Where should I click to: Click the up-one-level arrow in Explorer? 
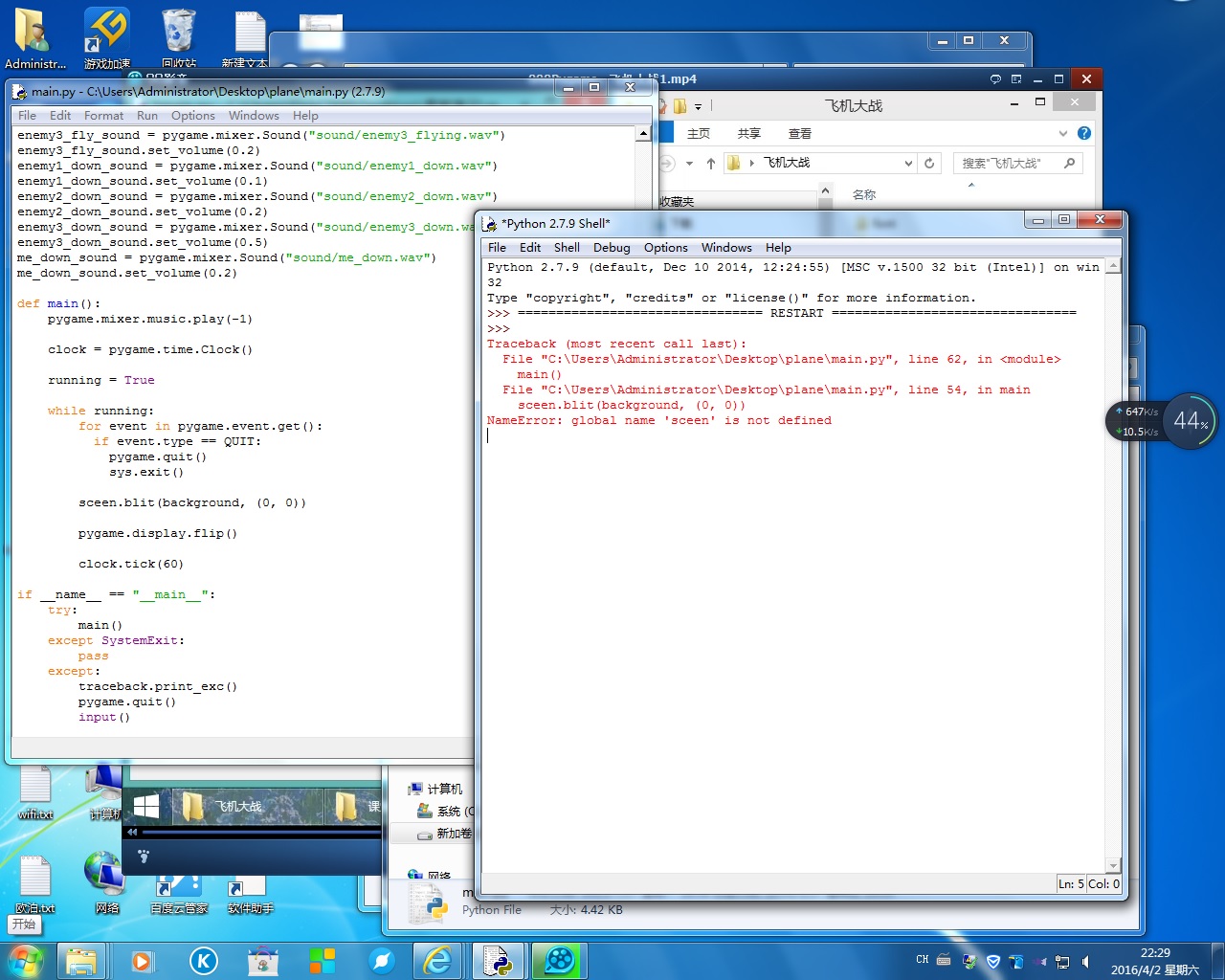[711, 164]
